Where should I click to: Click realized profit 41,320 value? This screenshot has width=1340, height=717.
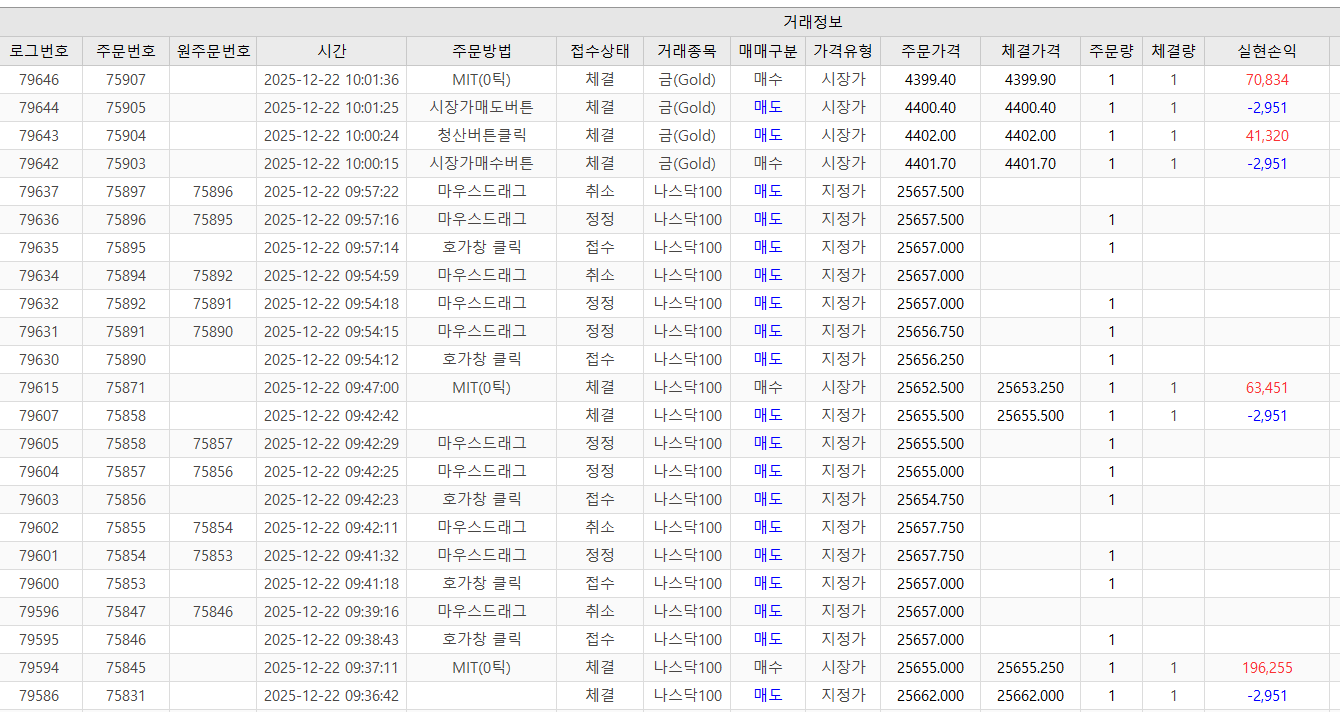click(1266, 136)
